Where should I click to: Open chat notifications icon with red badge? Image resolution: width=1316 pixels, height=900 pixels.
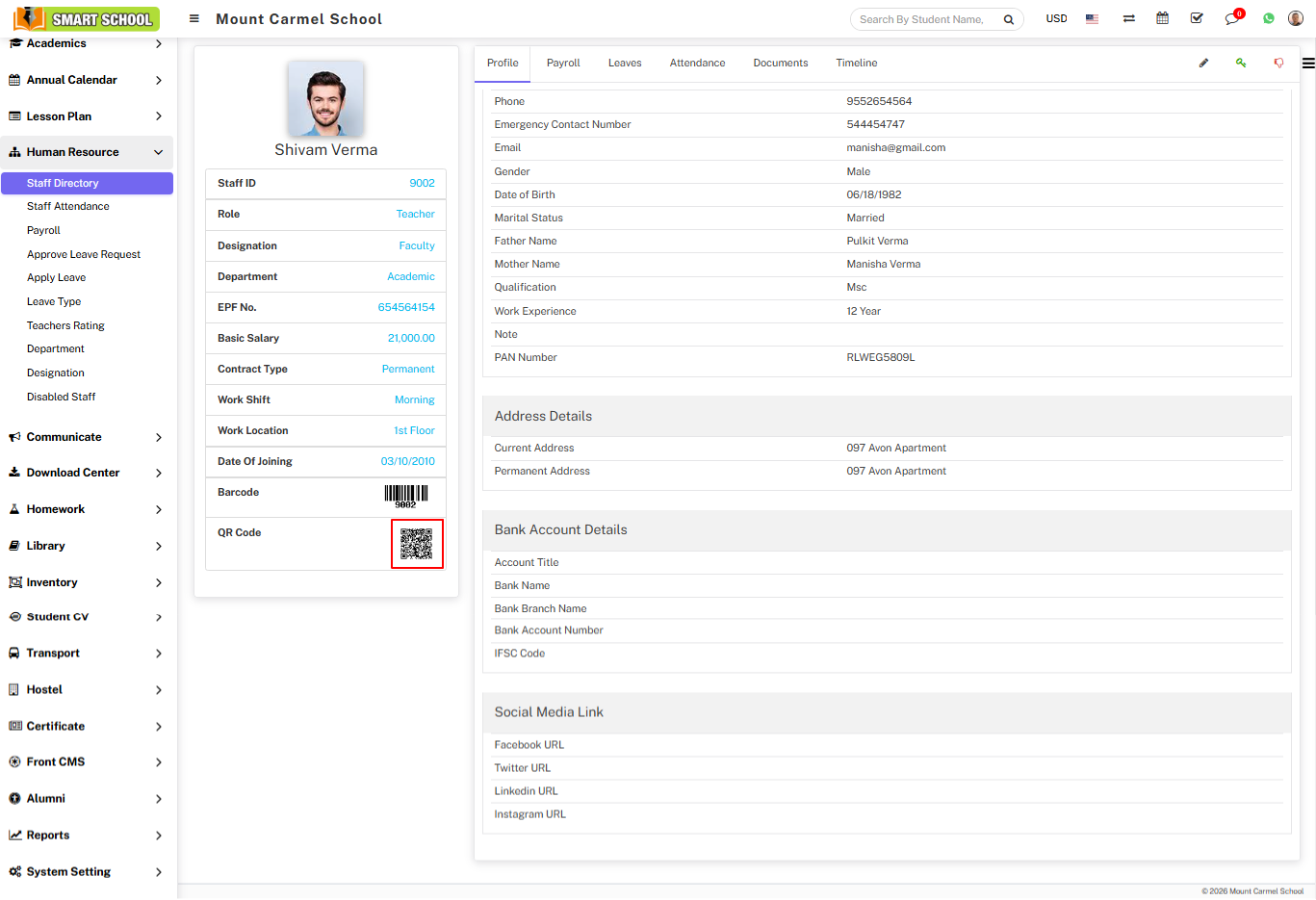(1232, 18)
